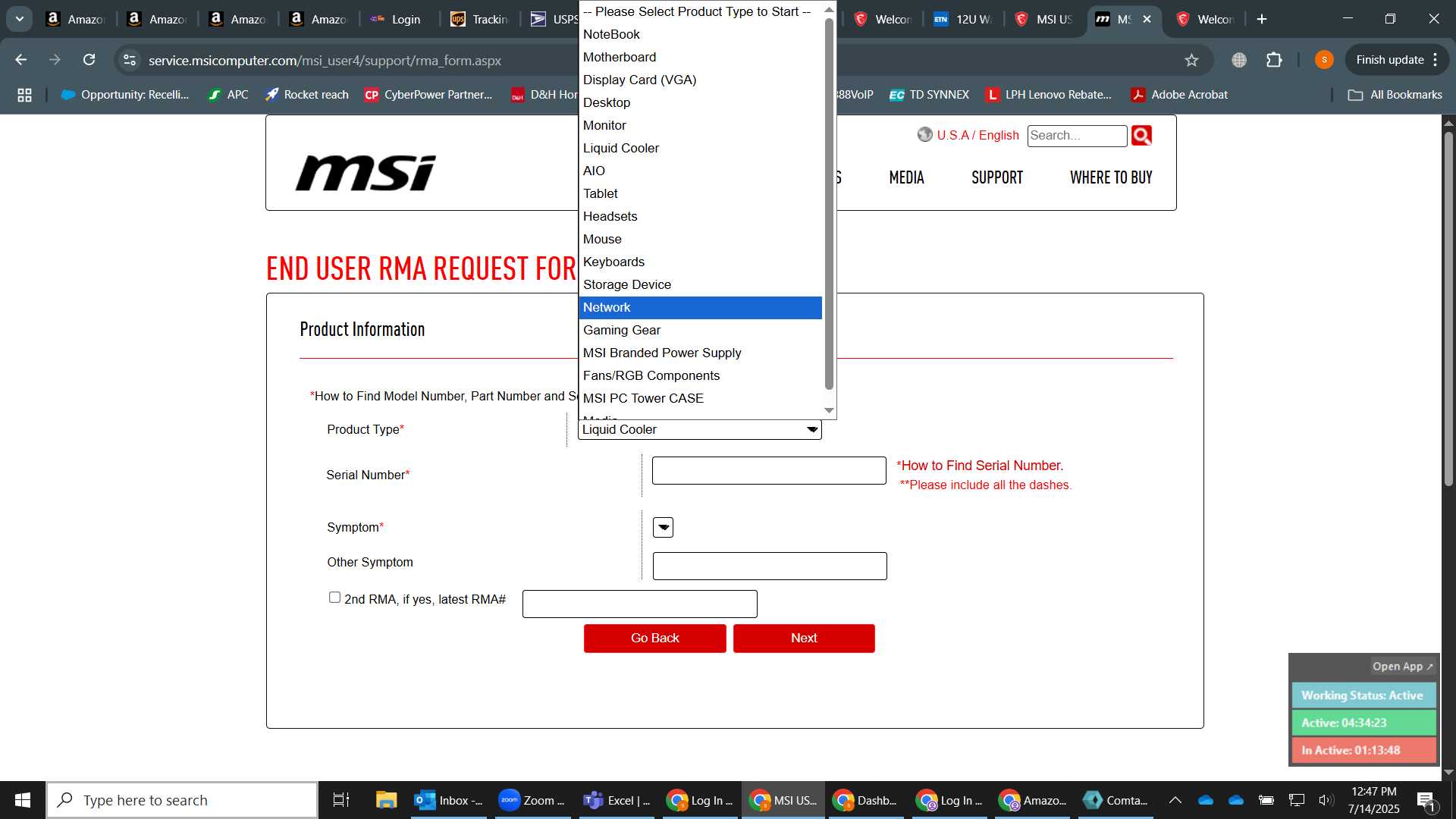
Task: Click the MSI logo
Action: point(366,172)
